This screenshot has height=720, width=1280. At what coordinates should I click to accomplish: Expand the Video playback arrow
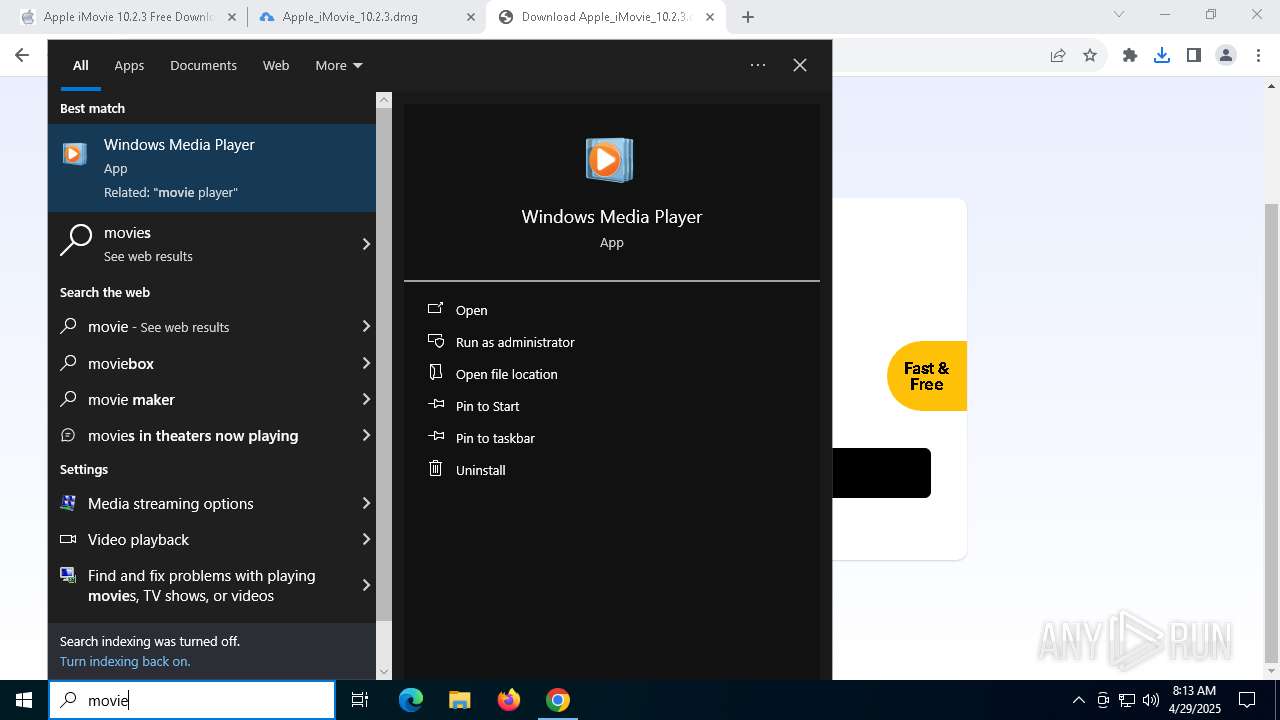(366, 539)
